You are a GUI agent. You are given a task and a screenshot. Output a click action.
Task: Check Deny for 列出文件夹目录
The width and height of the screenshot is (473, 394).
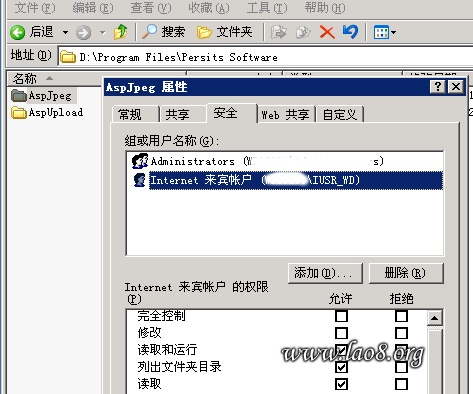tap(401, 367)
